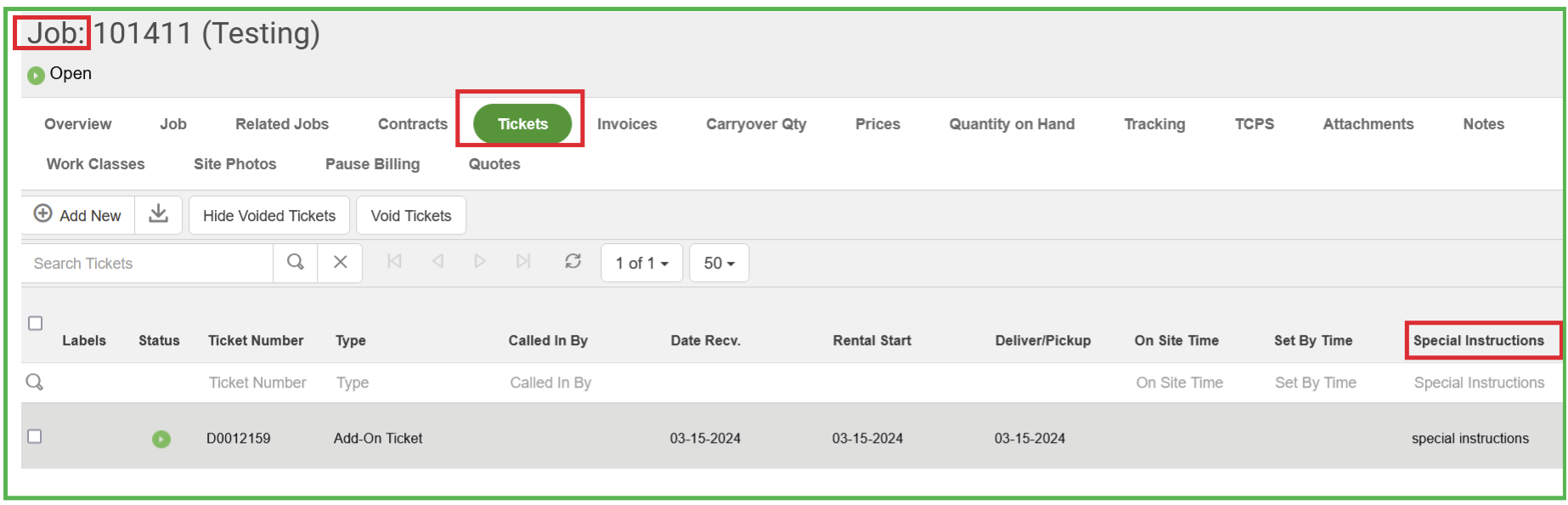Go to previous page of tickets
The image size is (1568, 505).
437,262
